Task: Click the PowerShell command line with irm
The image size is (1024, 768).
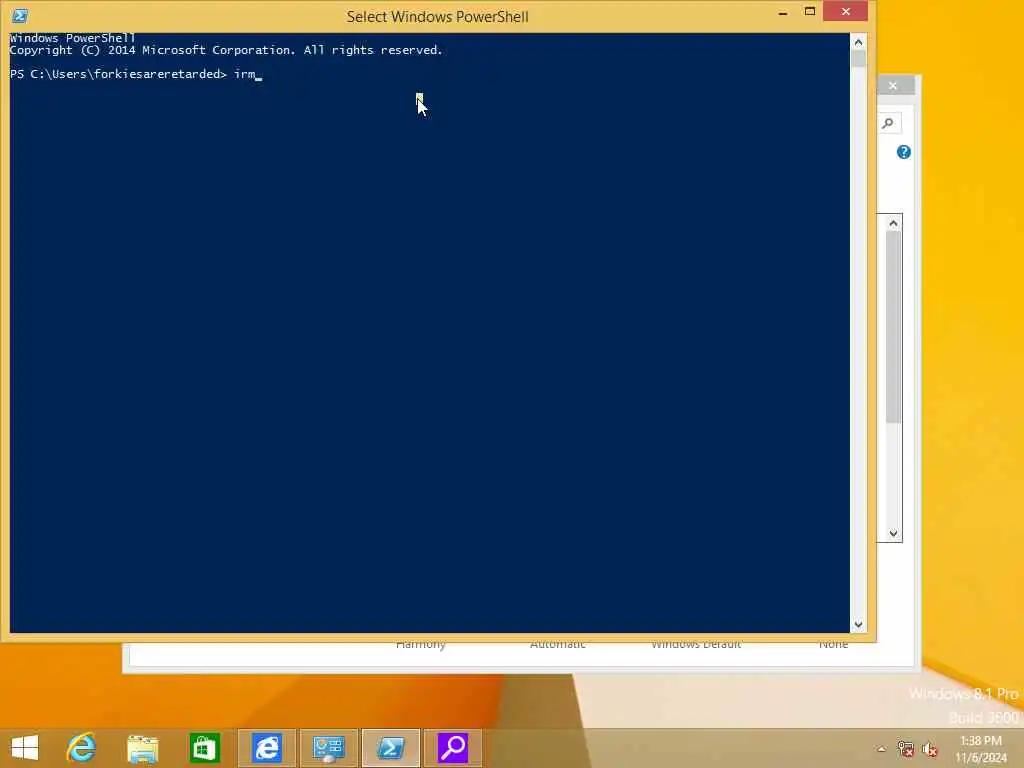Action: (x=136, y=74)
